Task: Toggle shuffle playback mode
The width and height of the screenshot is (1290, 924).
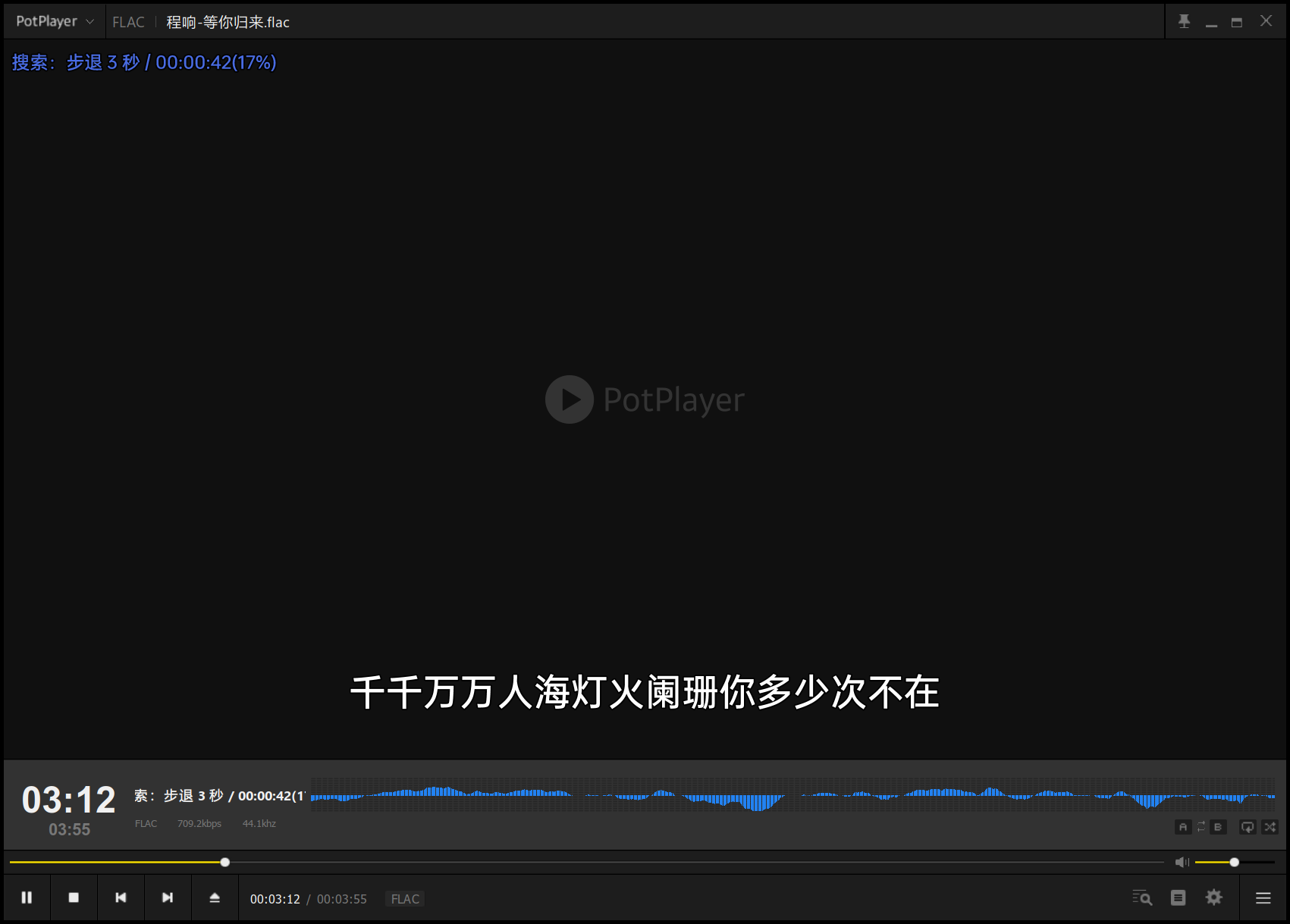Action: click(x=1270, y=827)
